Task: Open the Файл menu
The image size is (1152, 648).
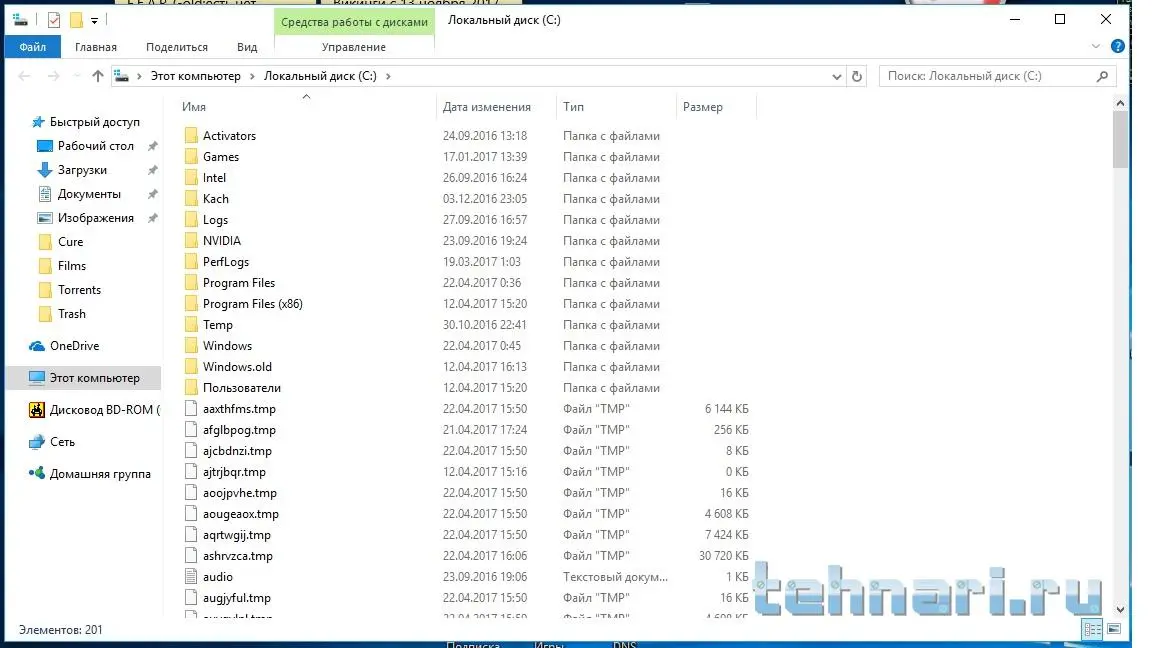Action: (x=33, y=47)
